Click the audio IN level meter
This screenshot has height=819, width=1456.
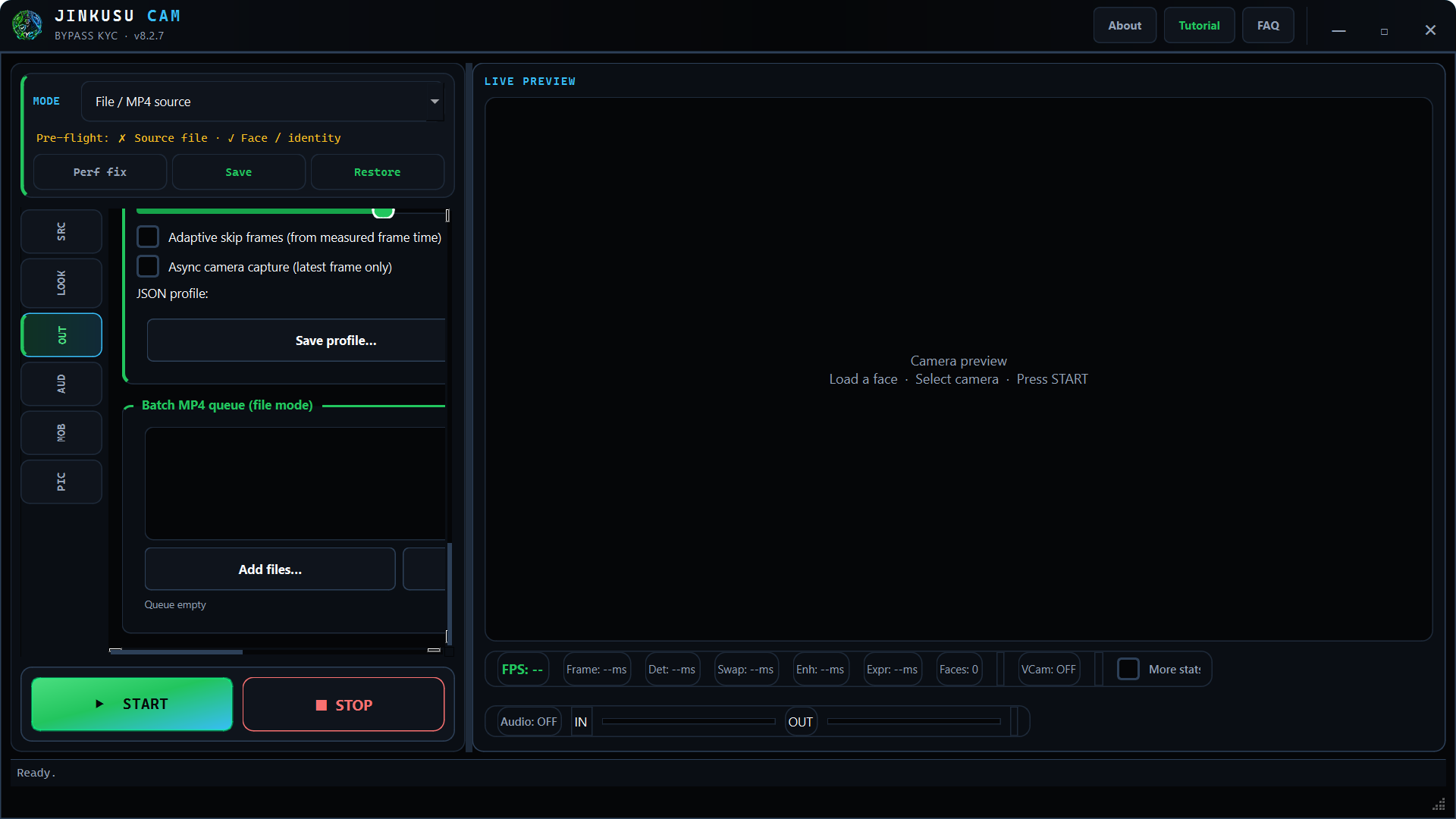pyautogui.click(x=689, y=722)
